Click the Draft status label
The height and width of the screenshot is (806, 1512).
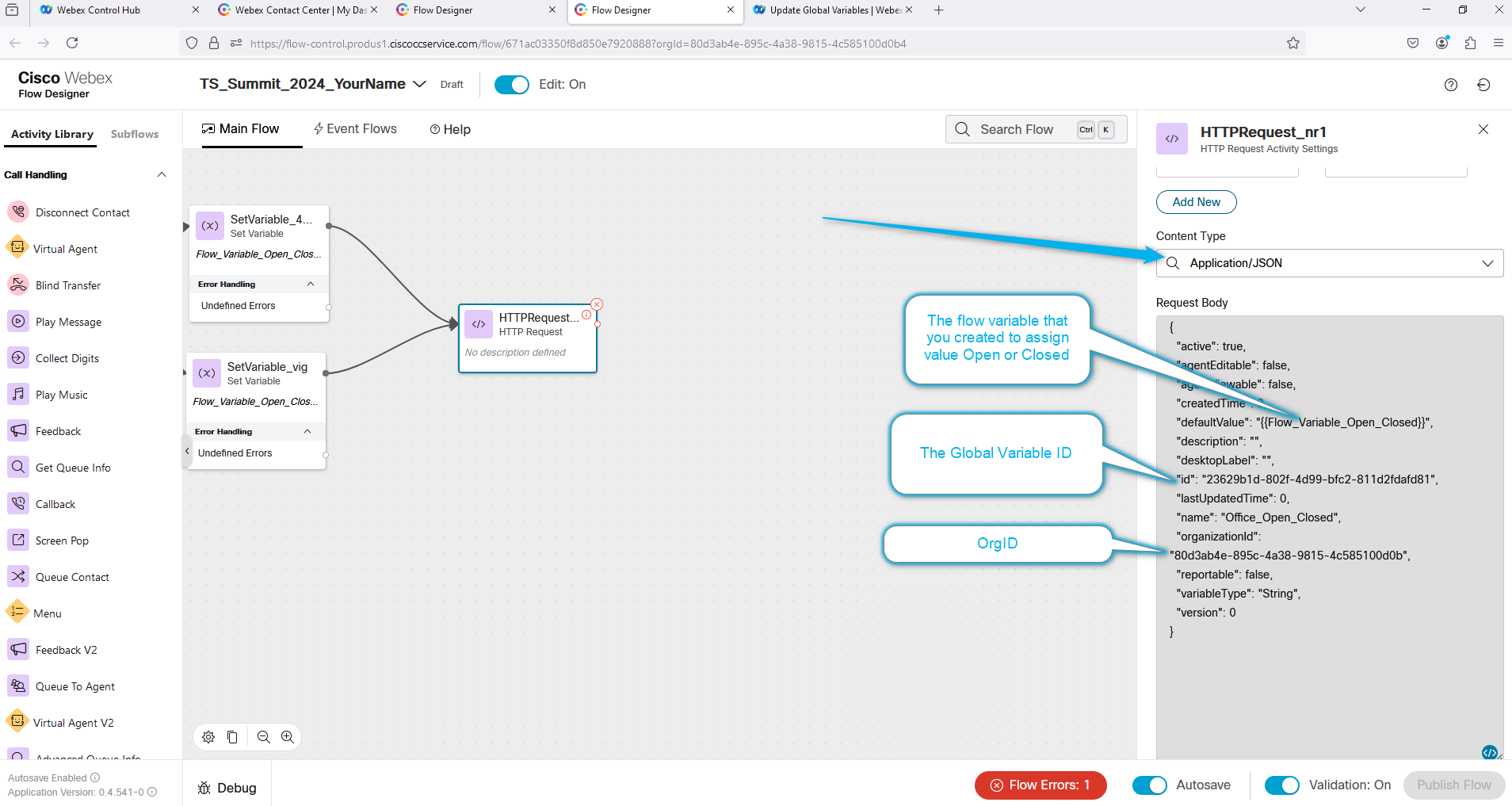[452, 85]
